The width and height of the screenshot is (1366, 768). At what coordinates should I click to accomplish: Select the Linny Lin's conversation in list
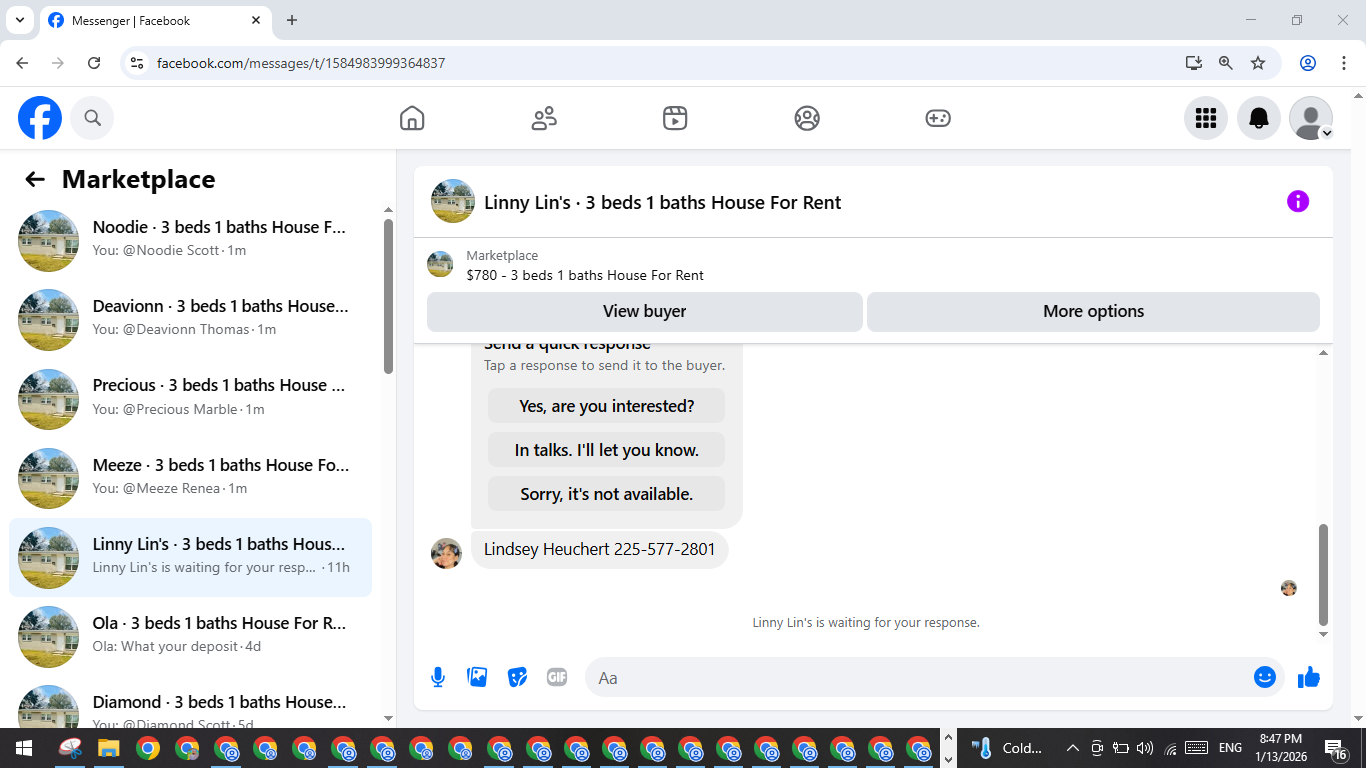[x=190, y=557]
